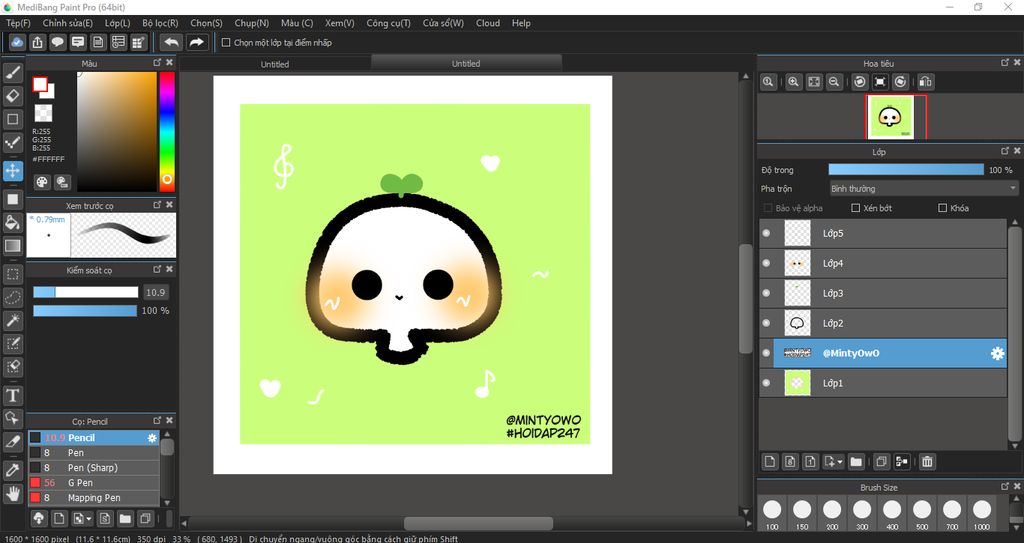
Task: Select the Select Pen tool
Action: coord(12,344)
